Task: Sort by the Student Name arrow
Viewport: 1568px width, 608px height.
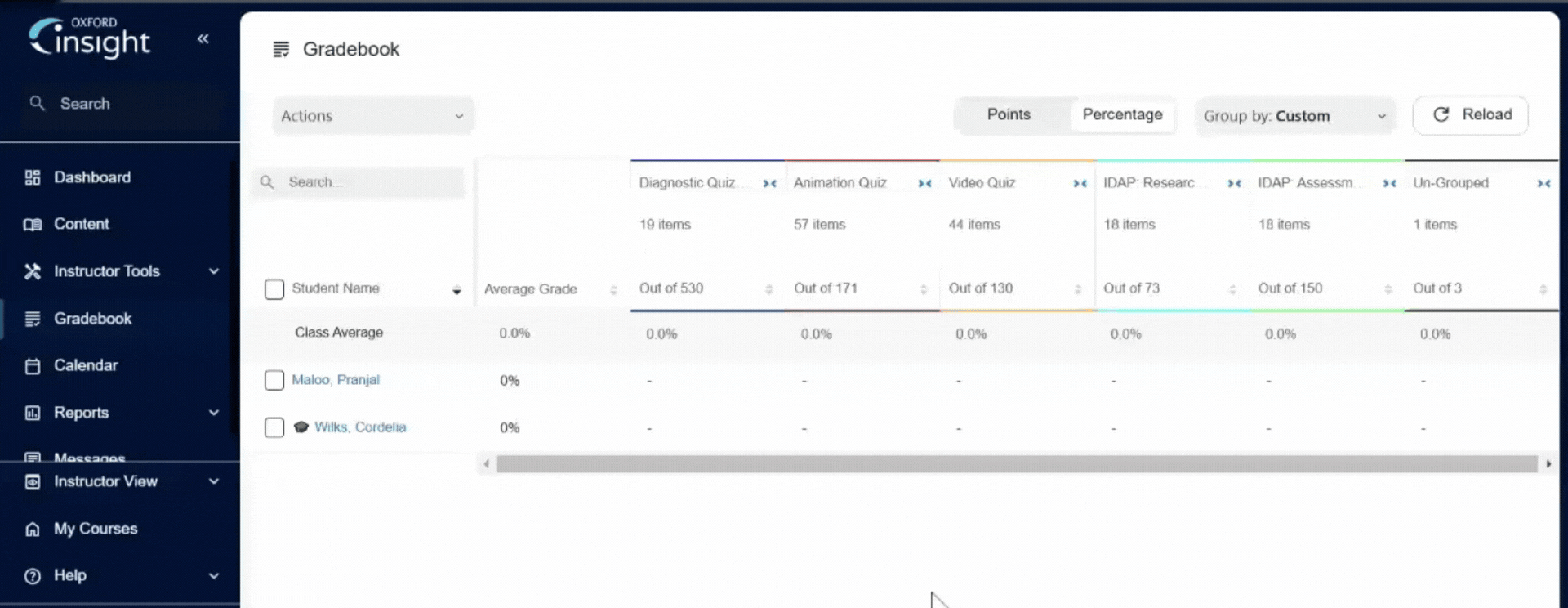Action: click(x=457, y=290)
